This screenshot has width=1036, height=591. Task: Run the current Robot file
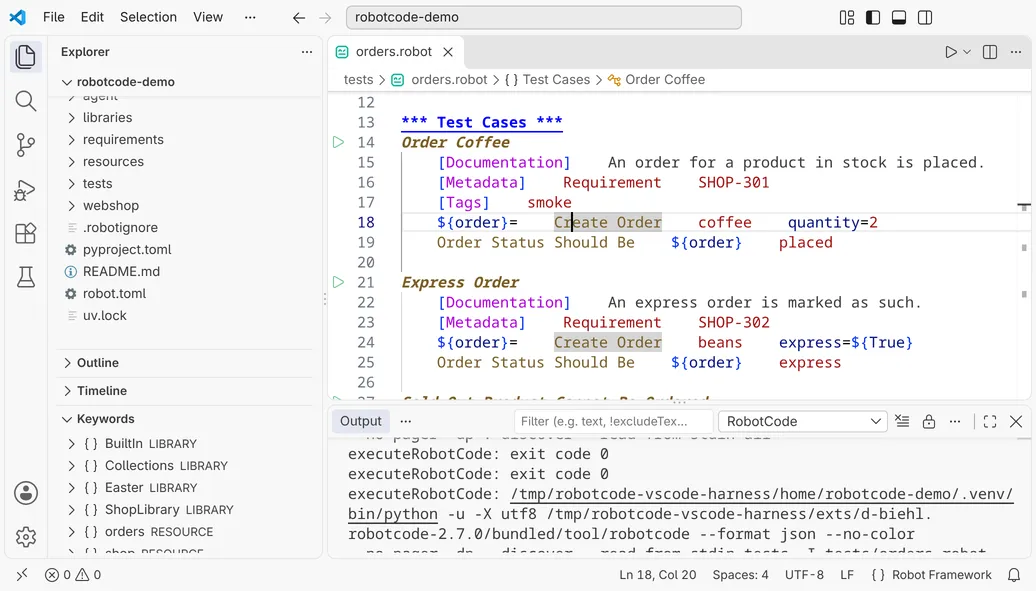(951, 52)
